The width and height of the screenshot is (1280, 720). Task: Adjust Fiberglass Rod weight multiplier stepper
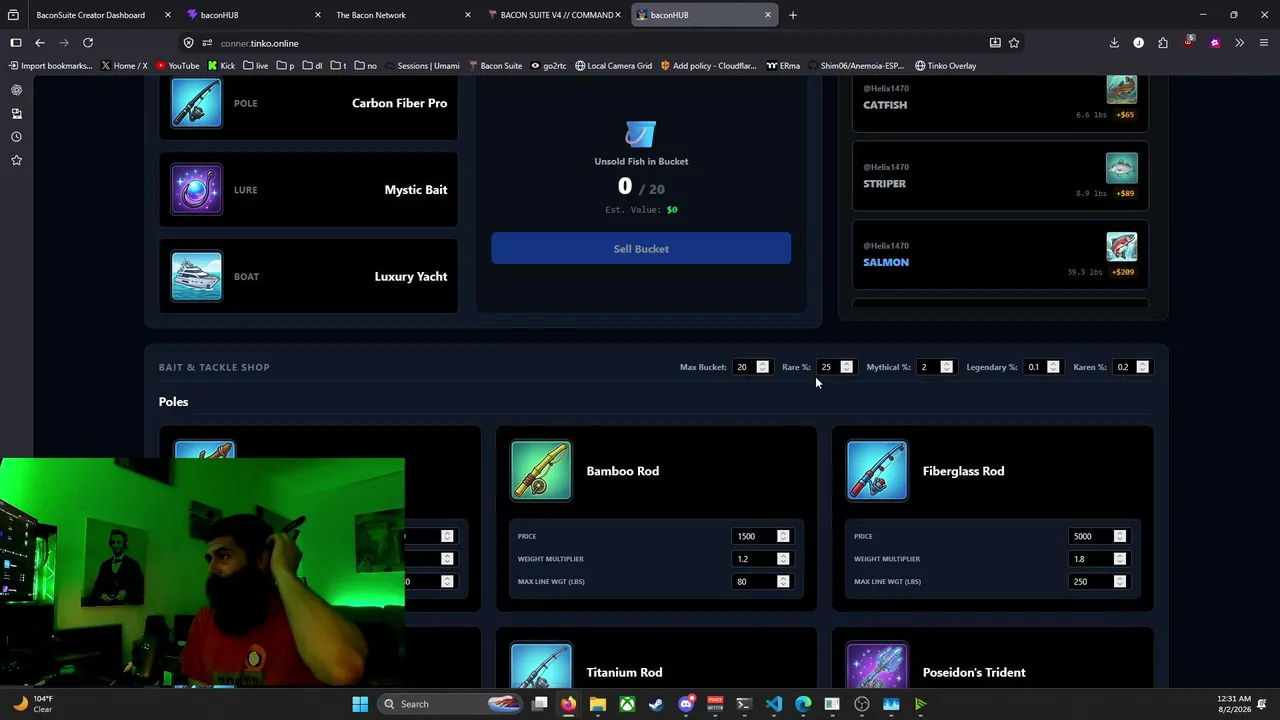tap(1120, 559)
